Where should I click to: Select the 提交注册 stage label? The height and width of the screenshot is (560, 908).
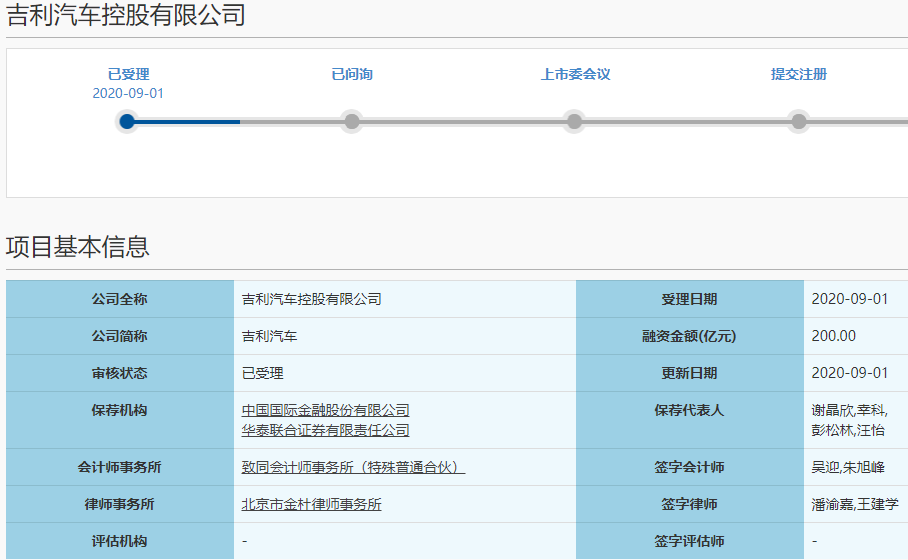pyautogui.click(x=798, y=74)
